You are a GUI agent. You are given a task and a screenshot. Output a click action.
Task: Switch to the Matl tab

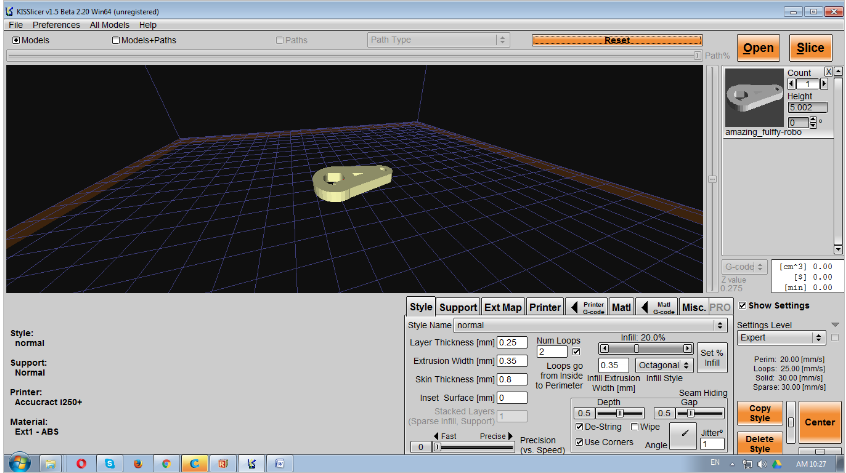coord(621,307)
